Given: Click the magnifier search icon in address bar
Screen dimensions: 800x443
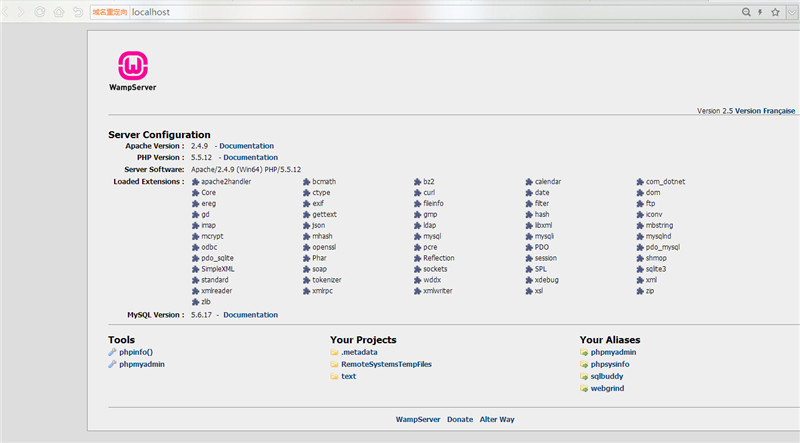Looking at the screenshot, I should pyautogui.click(x=746, y=12).
